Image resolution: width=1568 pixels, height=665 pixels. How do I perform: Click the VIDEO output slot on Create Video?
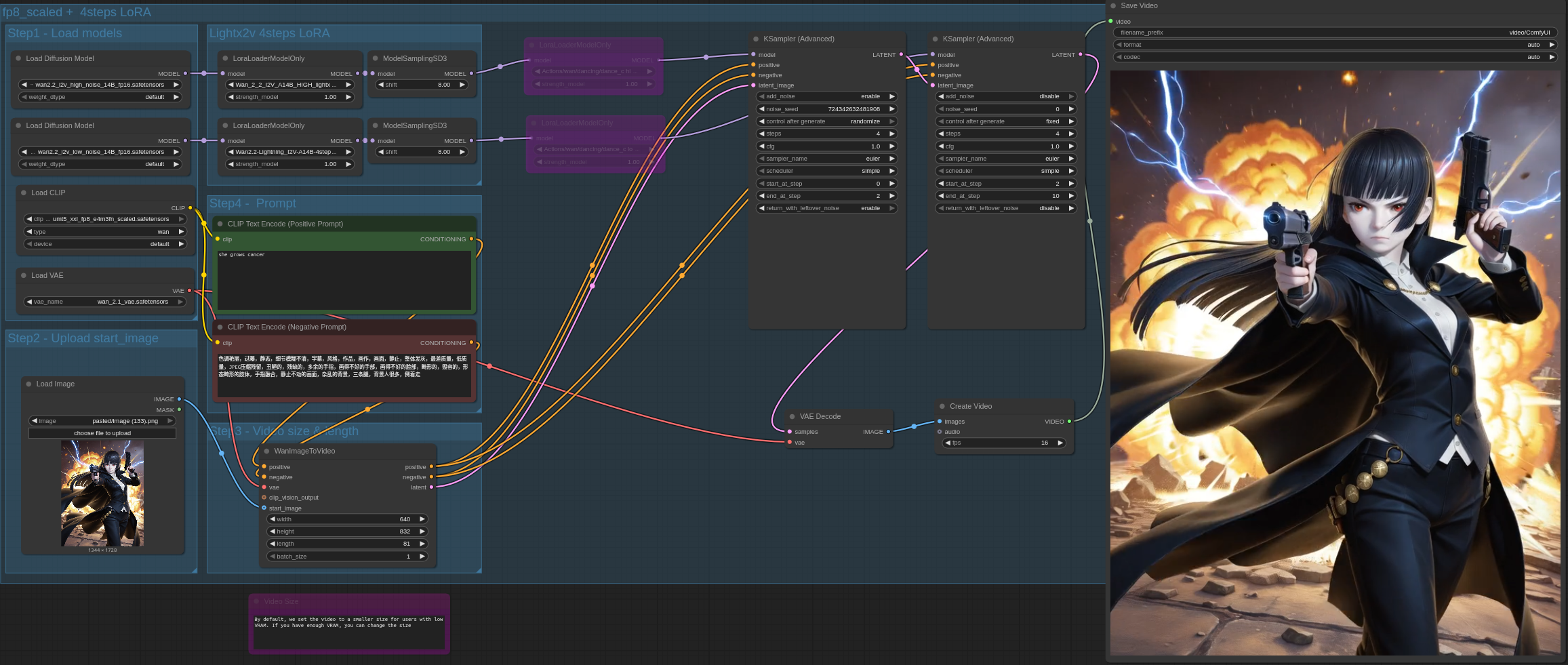pyautogui.click(x=1069, y=422)
